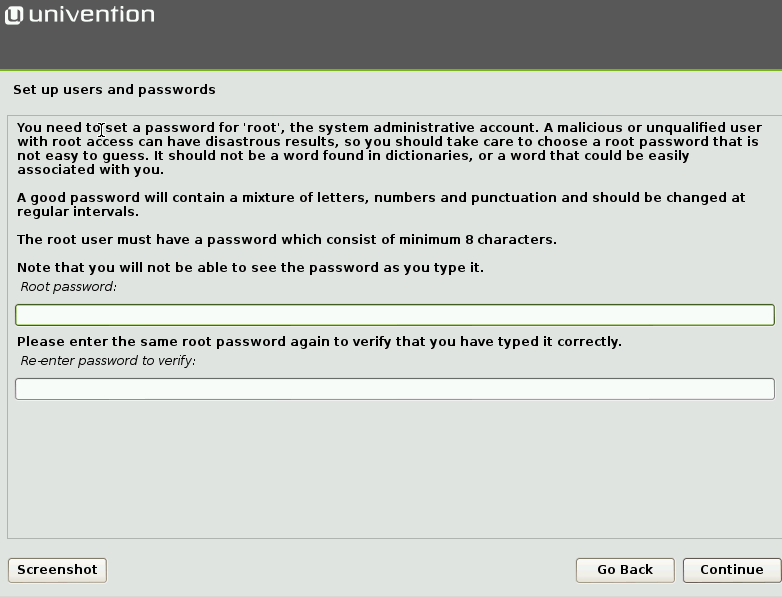Screen dimensions: 782x597
Task: Take a Screenshot using the bottom button
Action: coord(57,570)
